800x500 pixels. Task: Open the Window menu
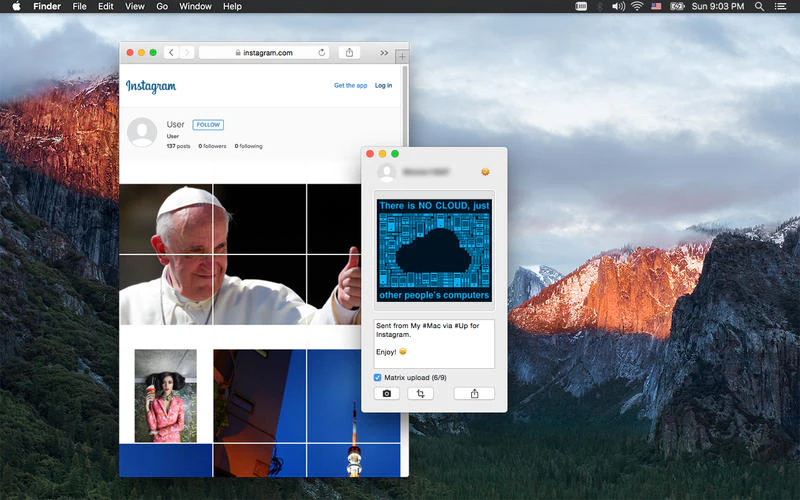(195, 6)
